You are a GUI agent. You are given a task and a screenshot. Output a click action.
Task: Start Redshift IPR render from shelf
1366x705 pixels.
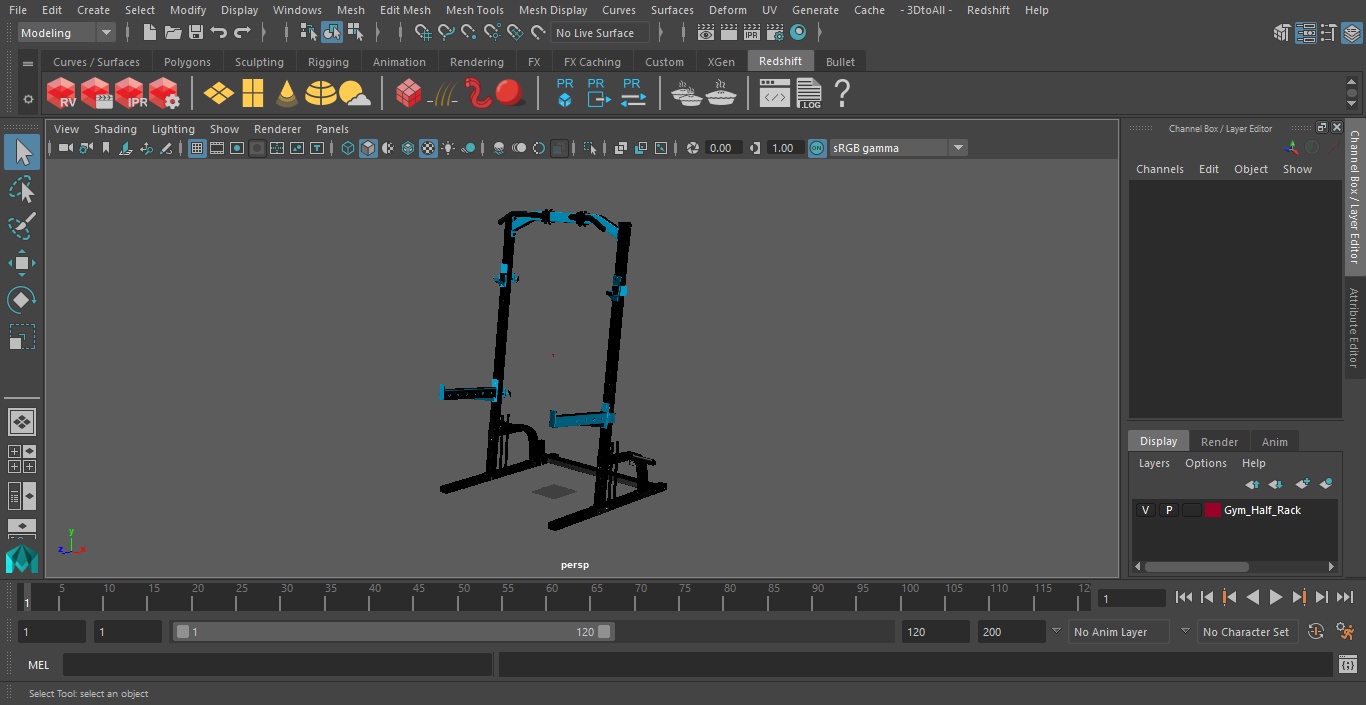tap(130, 94)
